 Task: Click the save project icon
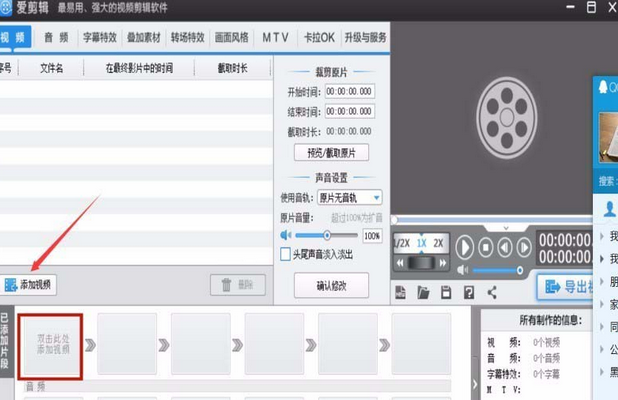click(446, 292)
